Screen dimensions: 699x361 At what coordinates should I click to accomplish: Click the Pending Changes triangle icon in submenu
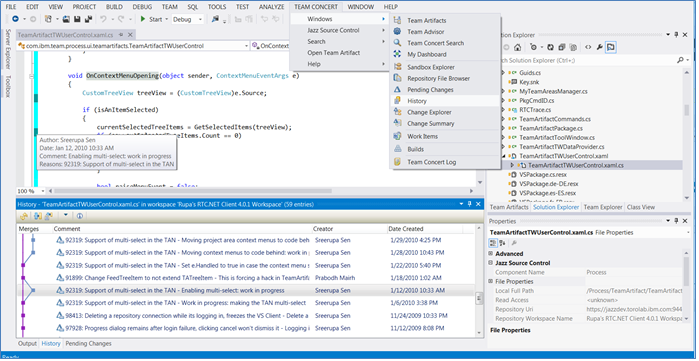397,90
